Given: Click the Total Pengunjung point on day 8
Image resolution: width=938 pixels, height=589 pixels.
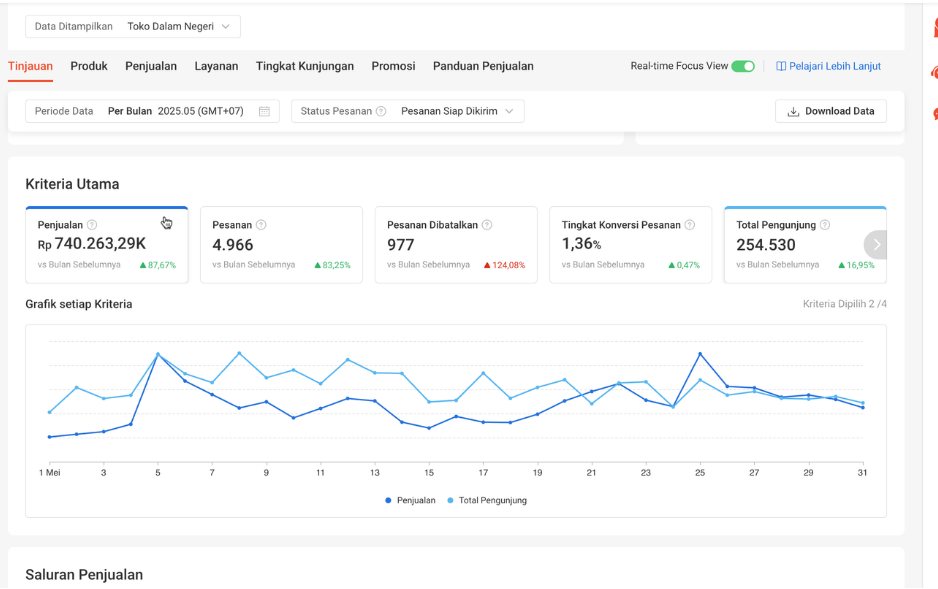Looking at the screenshot, I should click(239, 353).
